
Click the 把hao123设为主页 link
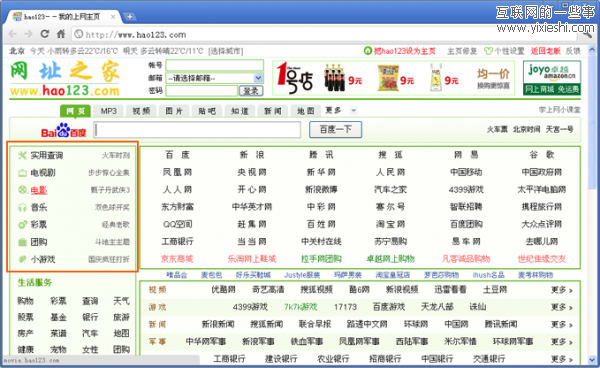(404, 51)
